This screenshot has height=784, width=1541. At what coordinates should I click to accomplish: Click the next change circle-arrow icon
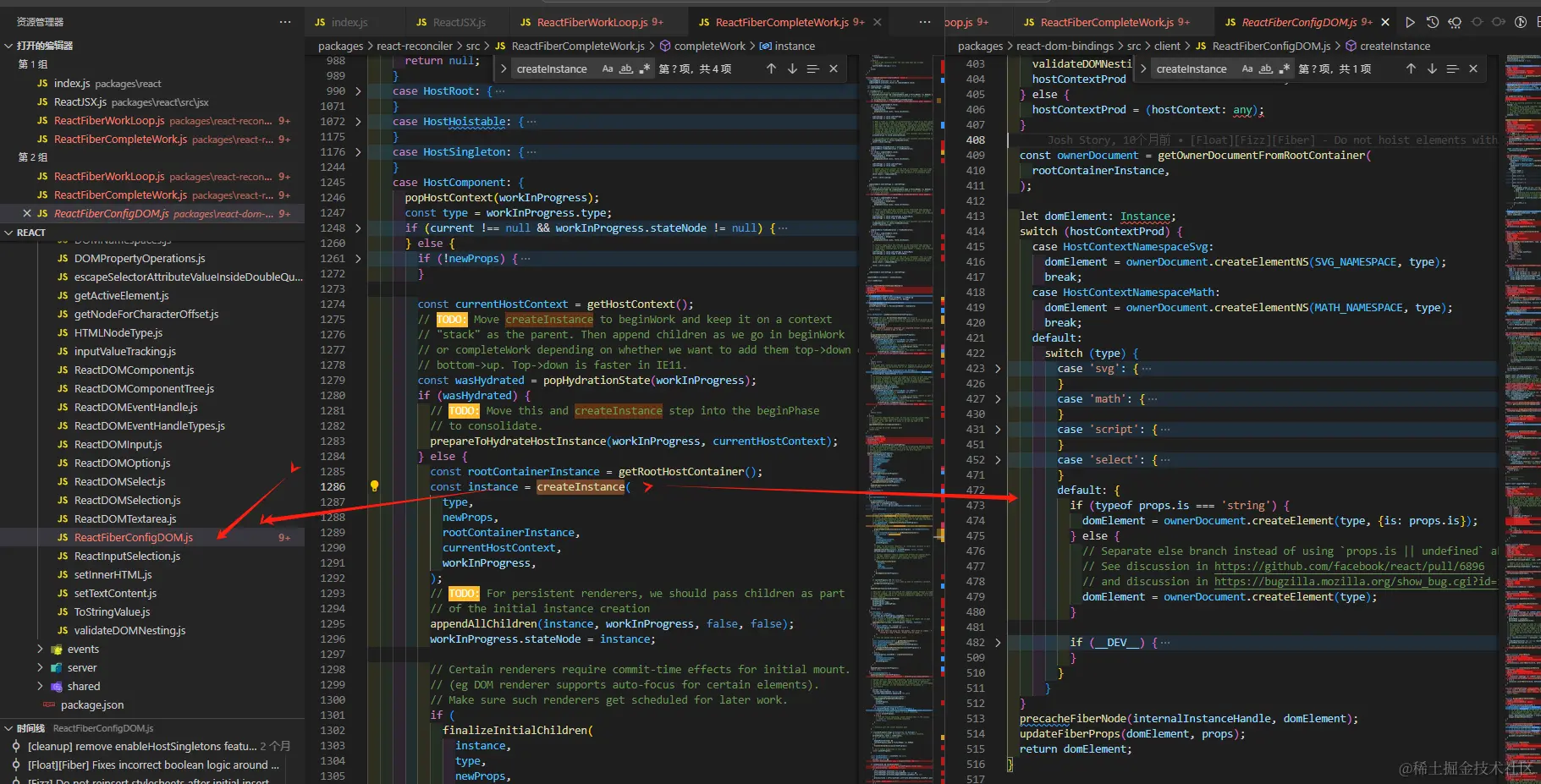click(1499, 22)
